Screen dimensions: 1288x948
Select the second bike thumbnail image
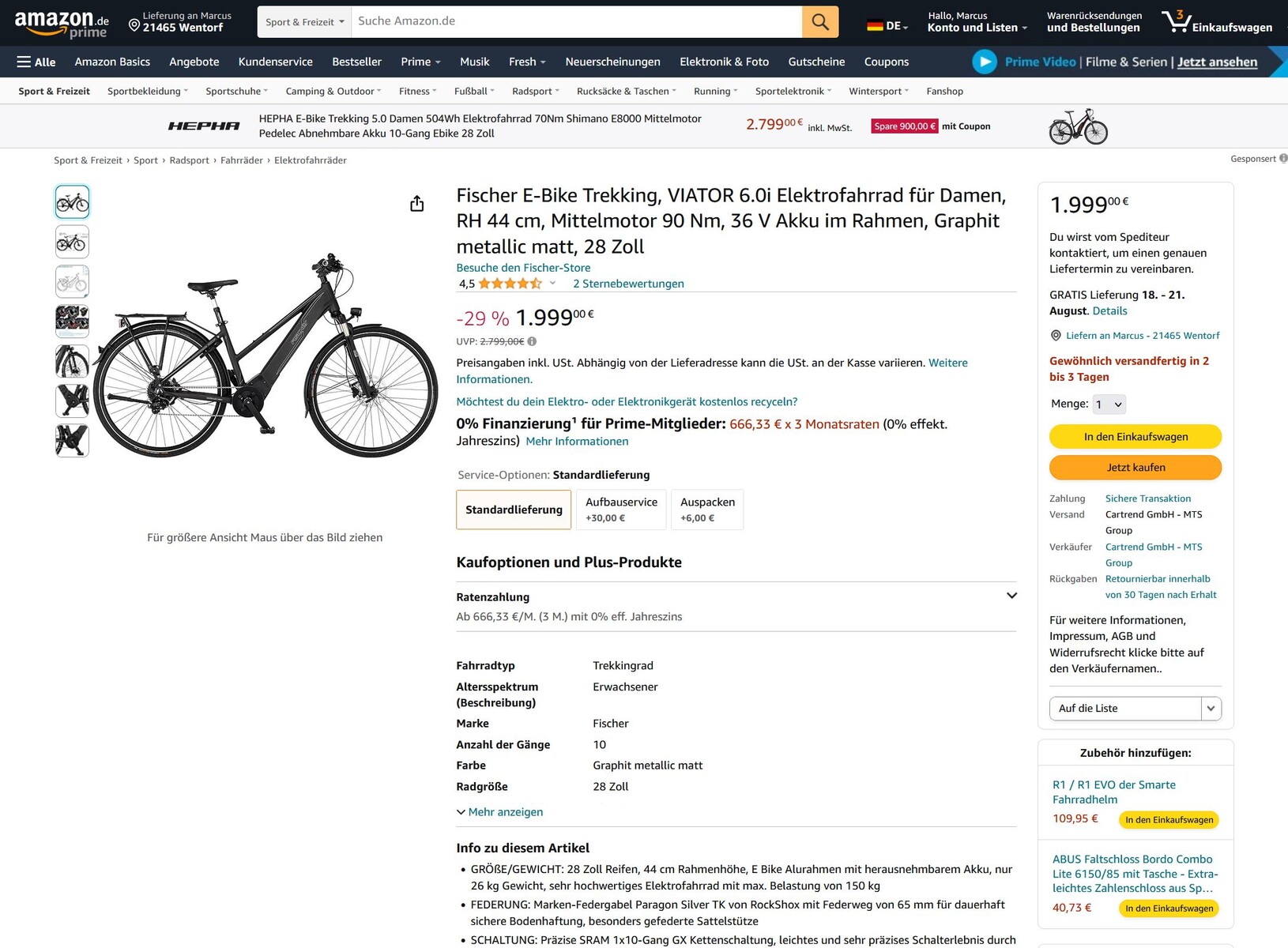72,243
